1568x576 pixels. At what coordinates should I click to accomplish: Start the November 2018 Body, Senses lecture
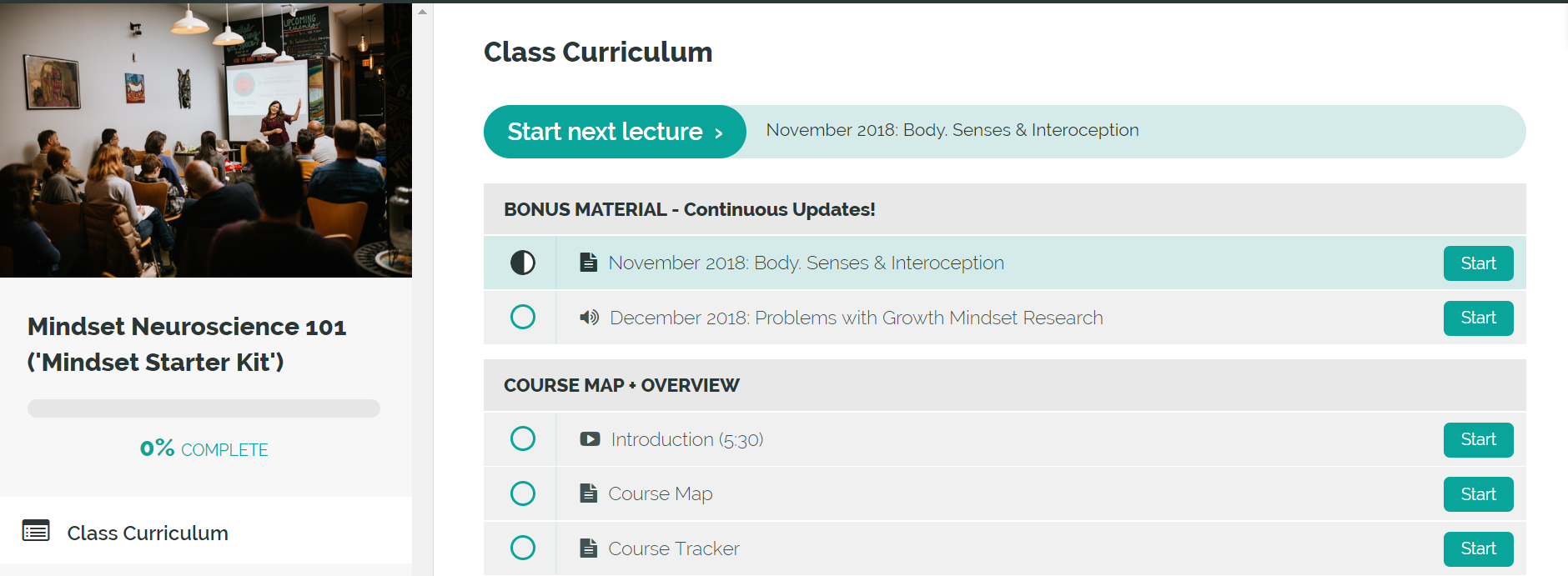point(1478,263)
